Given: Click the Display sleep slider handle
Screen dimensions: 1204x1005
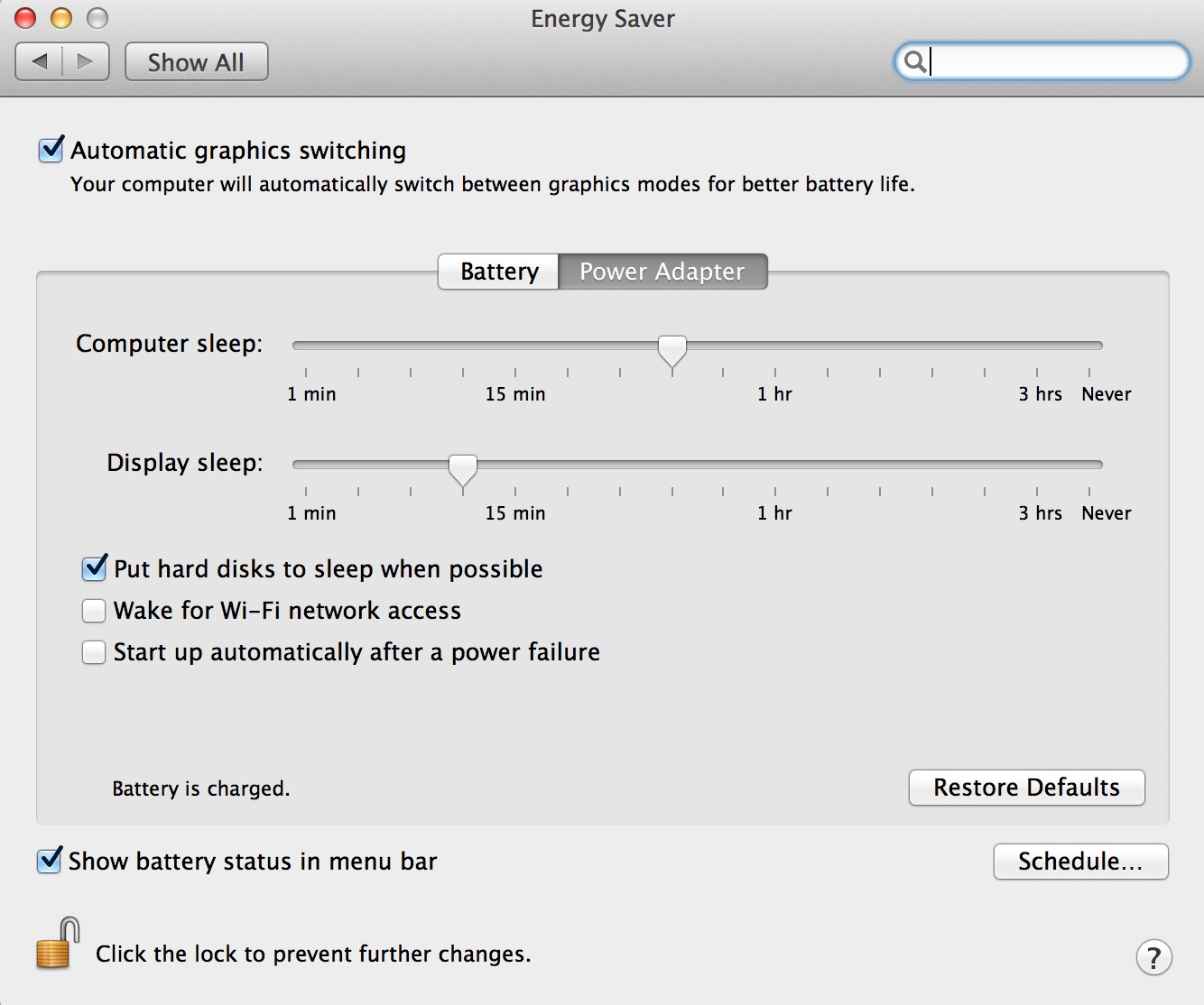Looking at the screenshot, I should pos(463,468).
